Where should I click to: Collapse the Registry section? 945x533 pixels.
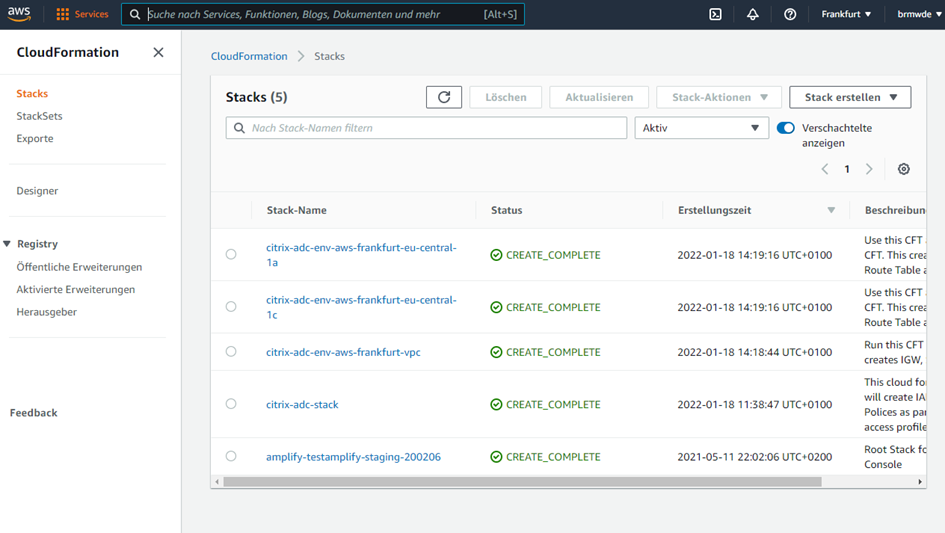pos(7,244)
